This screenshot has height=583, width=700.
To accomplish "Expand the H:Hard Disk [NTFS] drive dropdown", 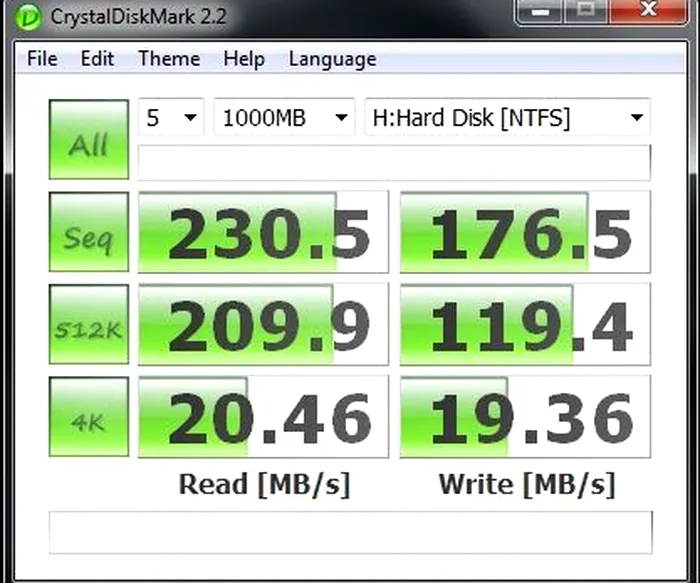I will 508,117.
